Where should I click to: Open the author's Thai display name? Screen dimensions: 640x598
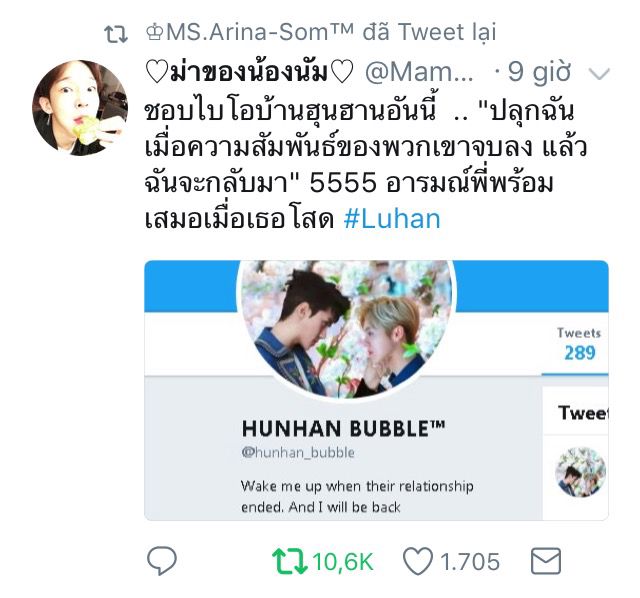pyautogui.click(x=249, y=73)
